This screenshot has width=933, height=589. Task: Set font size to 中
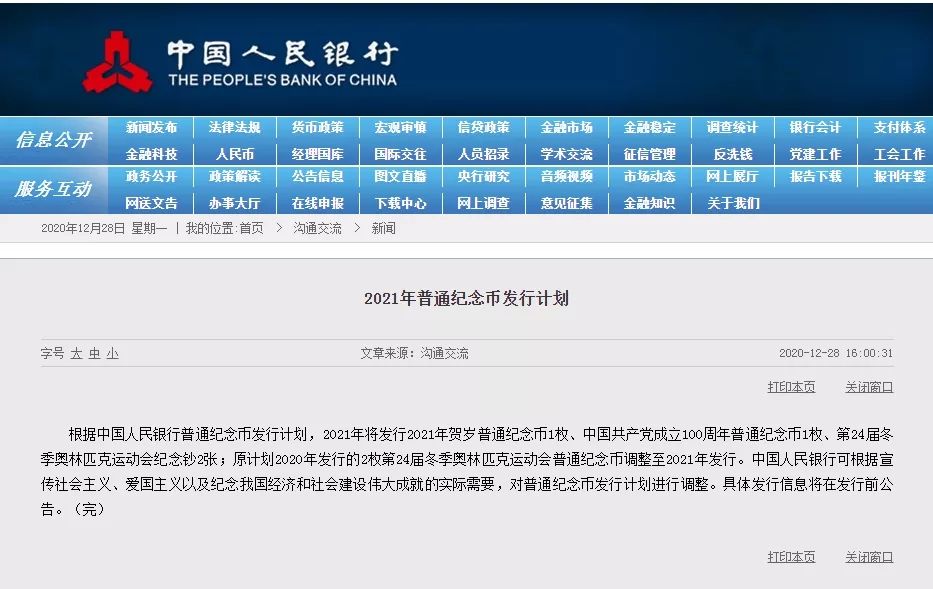coord(94,353)
